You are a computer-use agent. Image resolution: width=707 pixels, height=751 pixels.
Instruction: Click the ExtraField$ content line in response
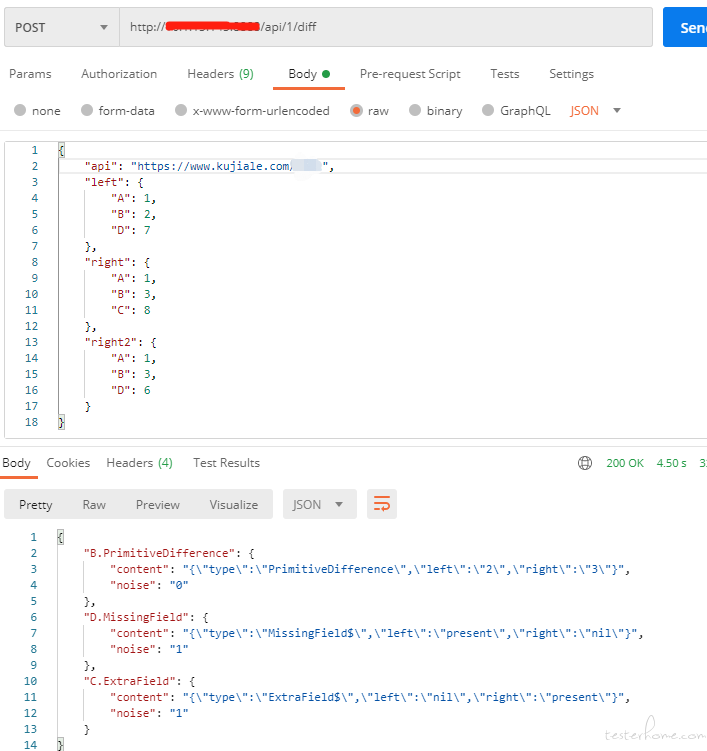point(369,697)
